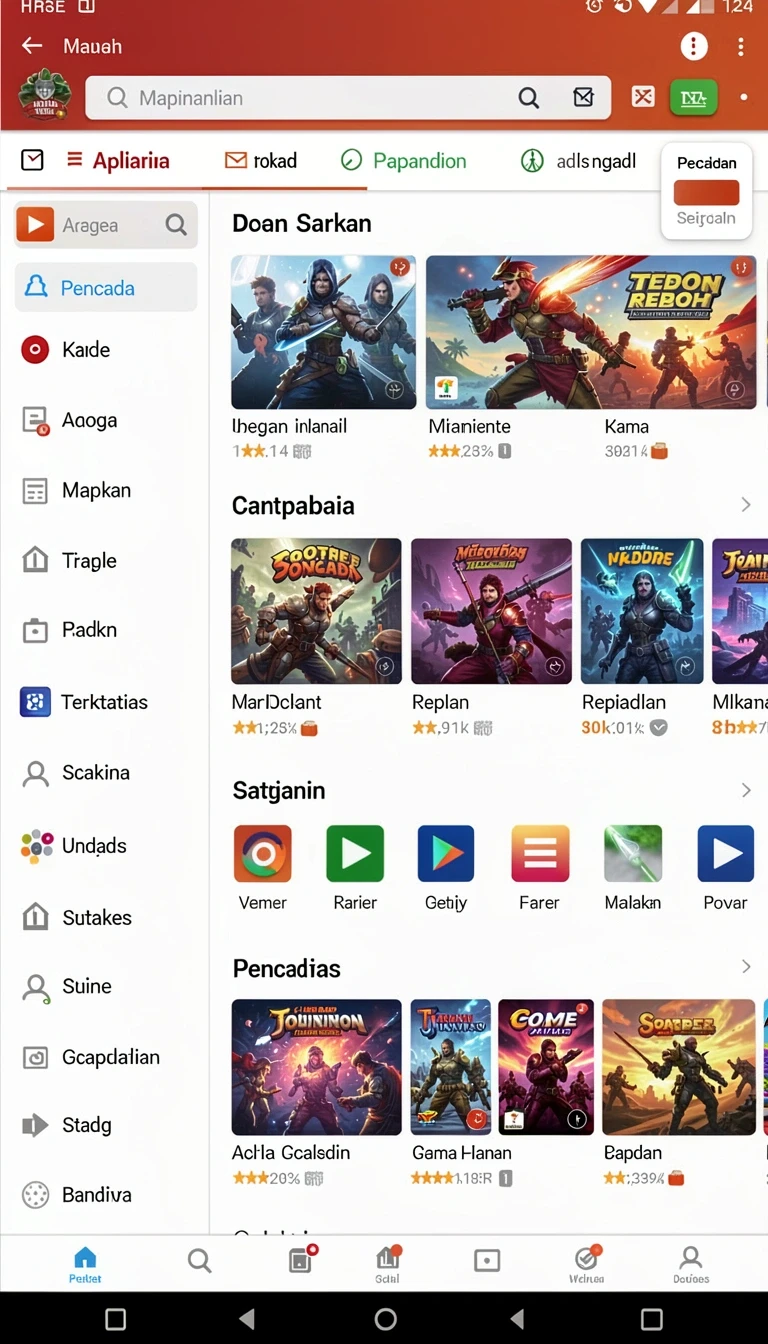
Task: Select Pencada in the sidebar
Action: tap(106, 288)
